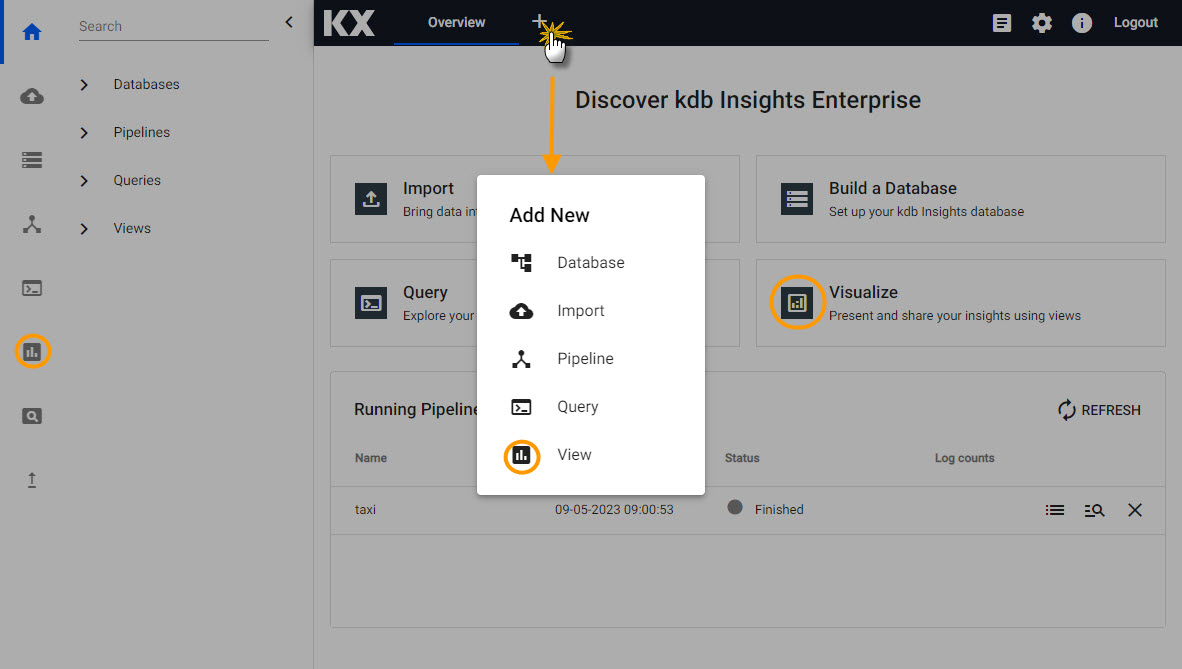Select View in Add New menu
Viewport: 1182px width, 669px height.
coord(591,455)
